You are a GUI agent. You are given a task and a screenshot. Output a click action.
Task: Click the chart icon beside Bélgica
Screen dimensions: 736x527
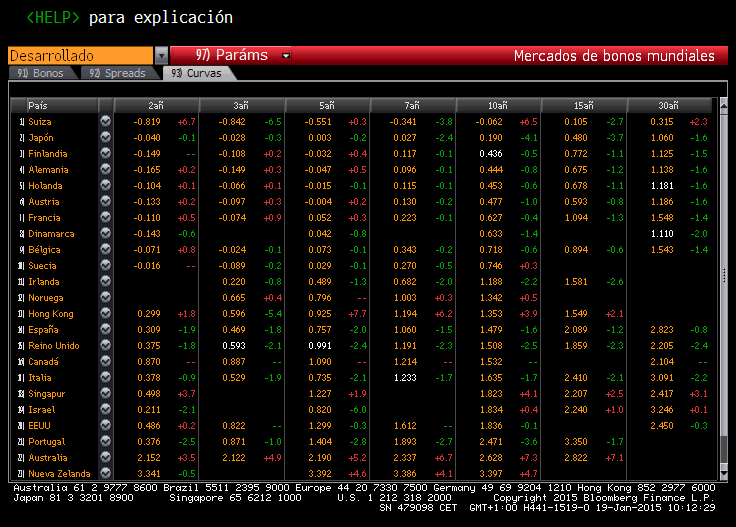tap(106, 249)
